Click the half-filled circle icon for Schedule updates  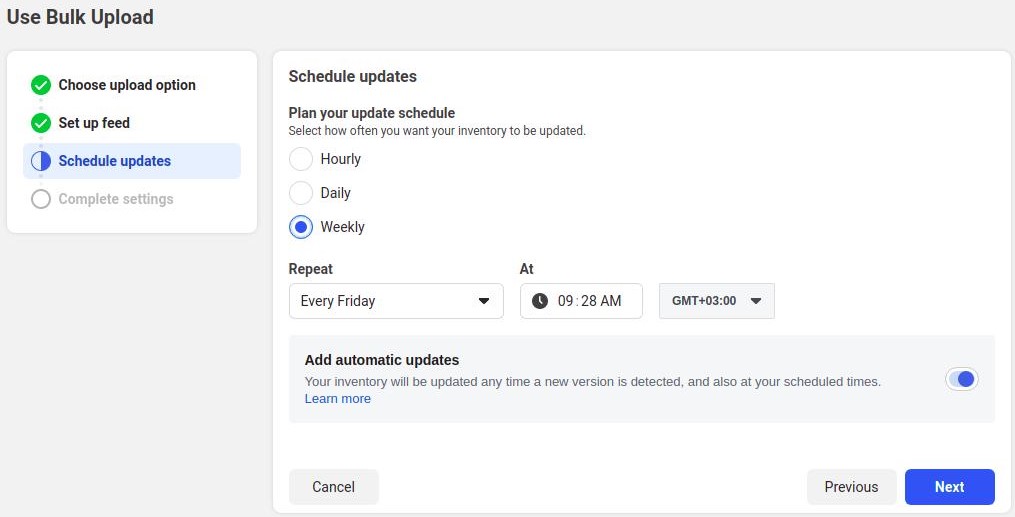click(41, 160)
